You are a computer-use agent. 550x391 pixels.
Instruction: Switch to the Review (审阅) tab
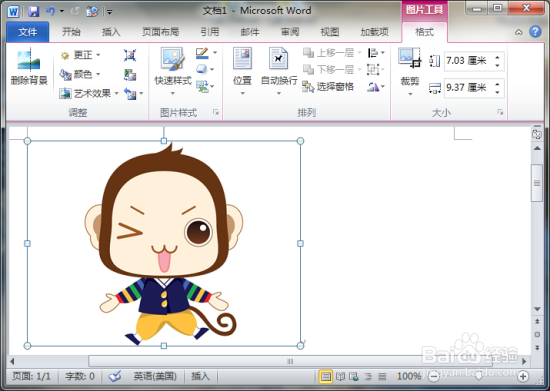[x=290, y=32]
